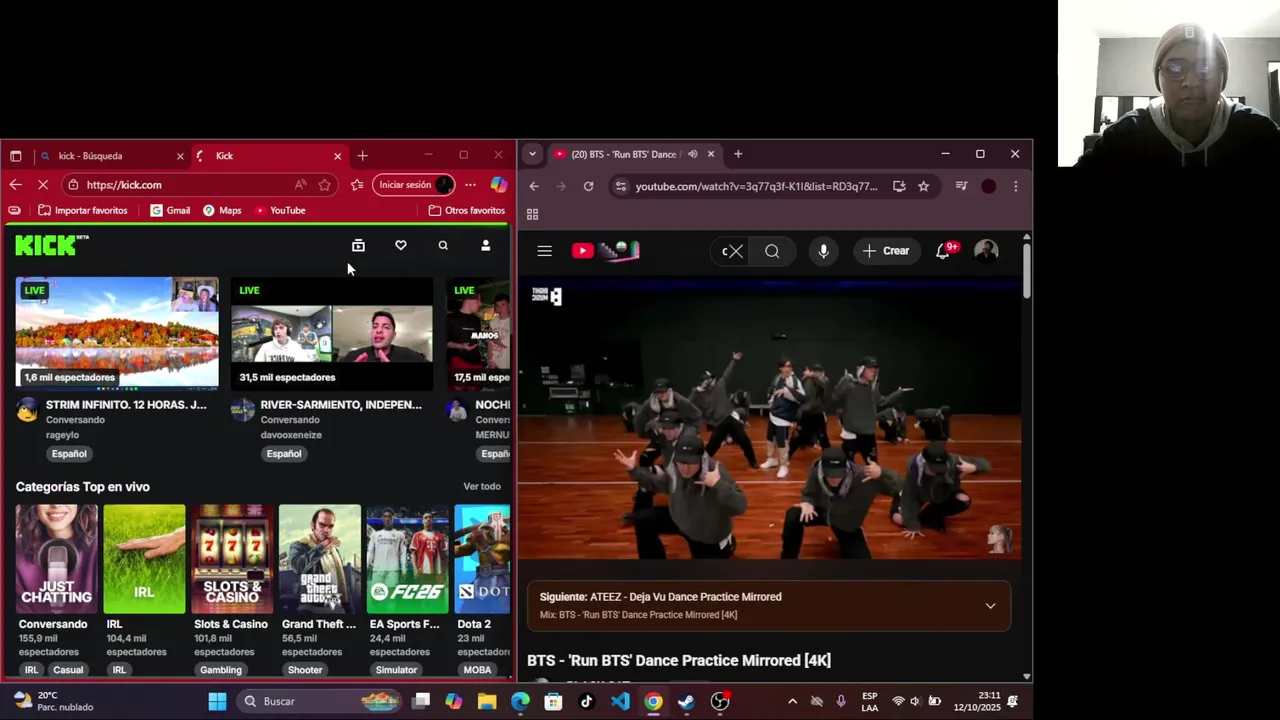Expand Chrome tab search dropdown
Screen dimensions: 1280x720
coord(532,154)
